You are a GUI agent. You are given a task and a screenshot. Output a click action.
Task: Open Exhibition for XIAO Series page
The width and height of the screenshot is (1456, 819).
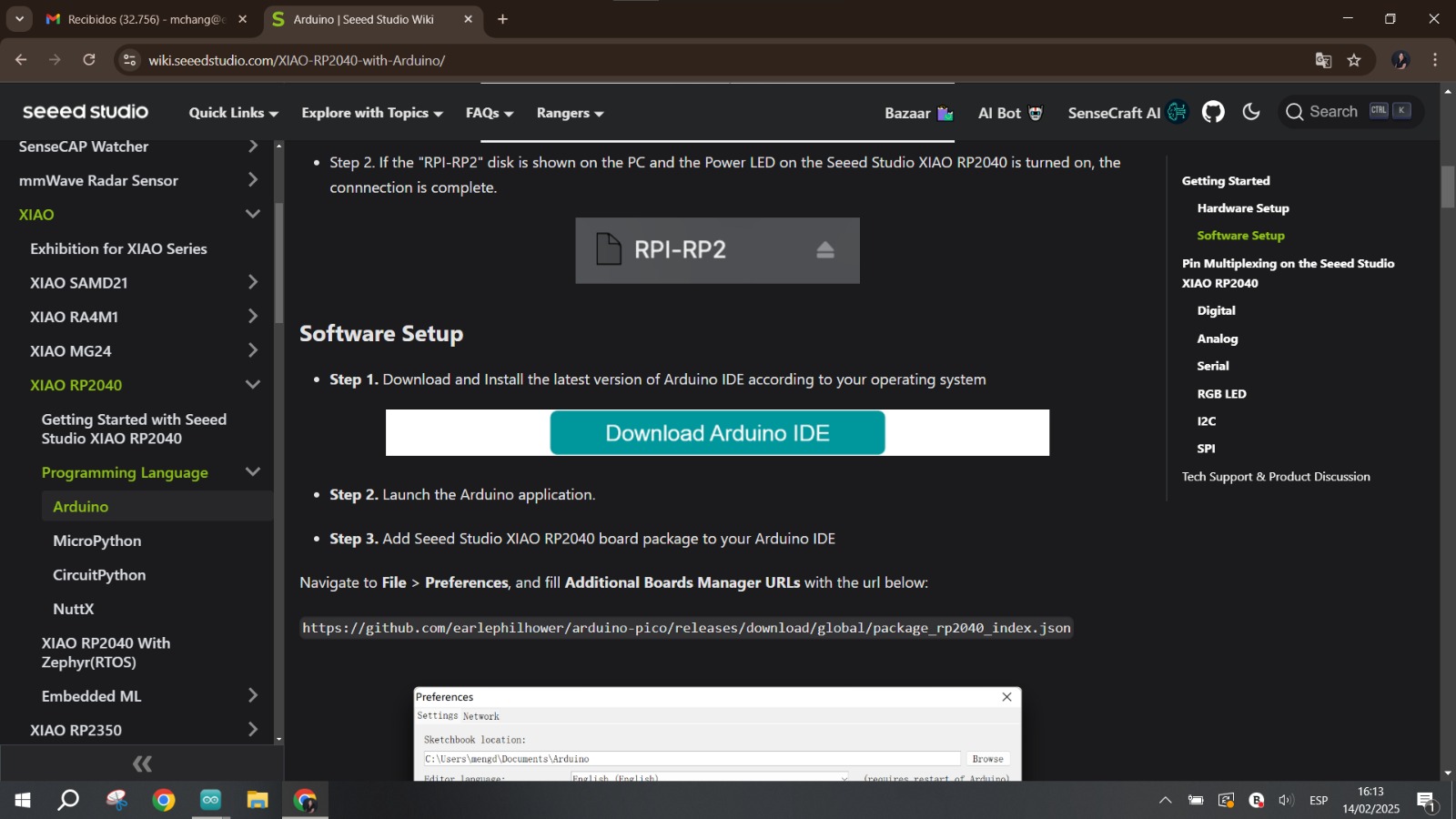[x=118, y=248]
